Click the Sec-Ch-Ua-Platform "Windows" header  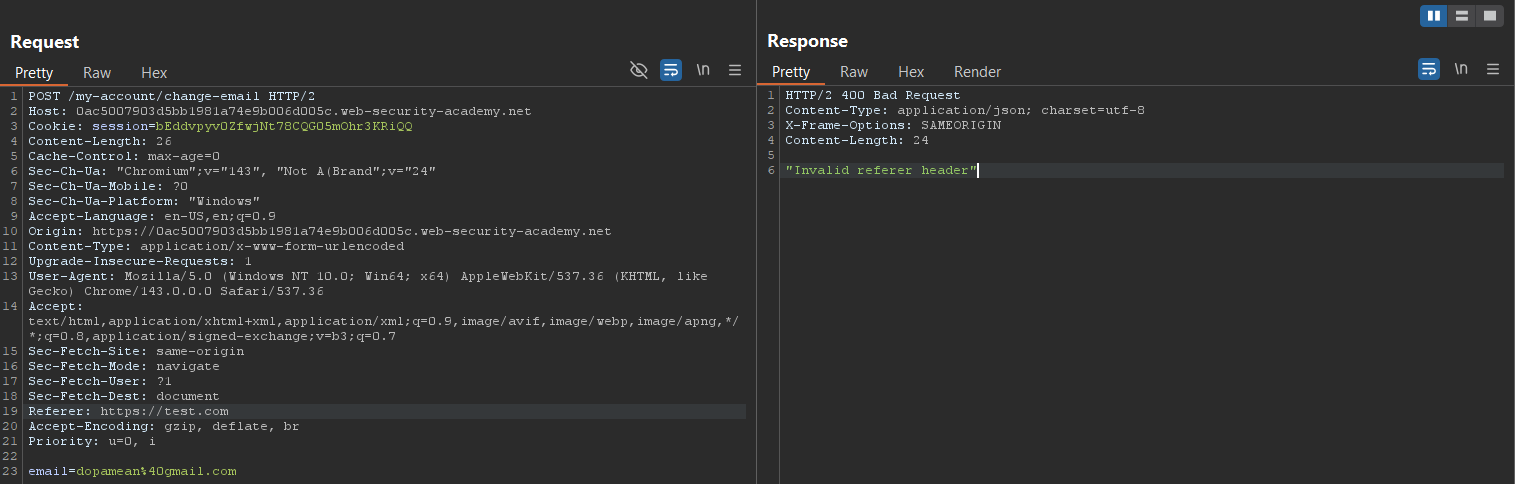pos(144,202)
